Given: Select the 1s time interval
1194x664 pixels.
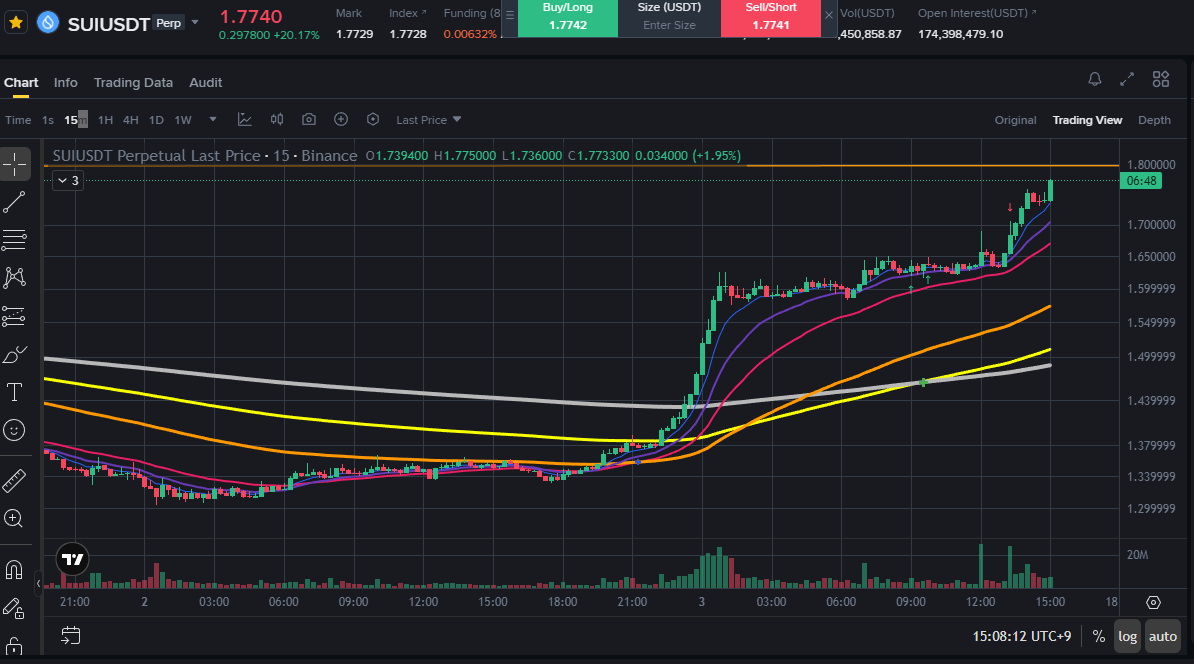Looking at the screenshot, I should point(48,120).
